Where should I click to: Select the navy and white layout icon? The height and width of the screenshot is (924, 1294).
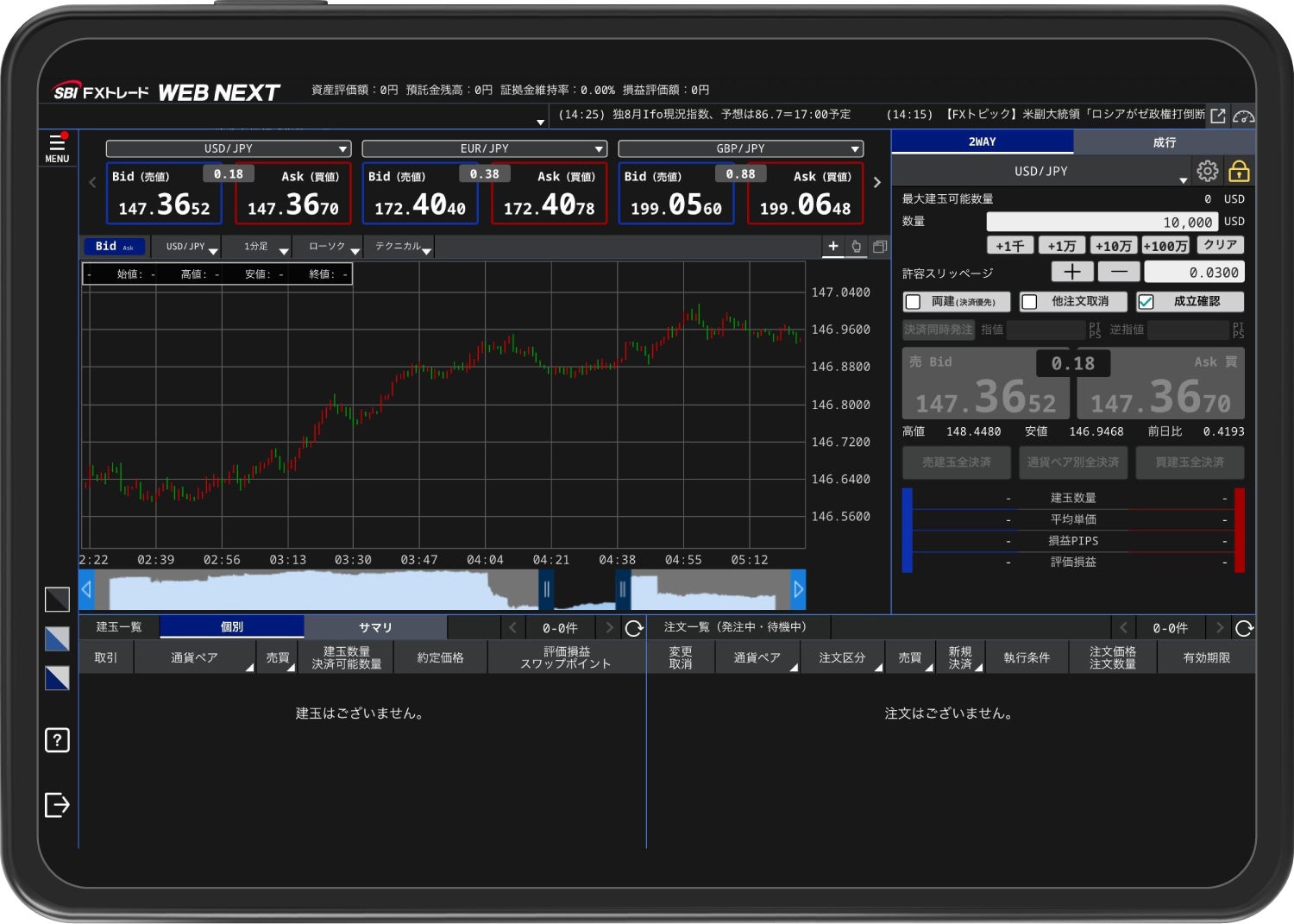(57, 678)
